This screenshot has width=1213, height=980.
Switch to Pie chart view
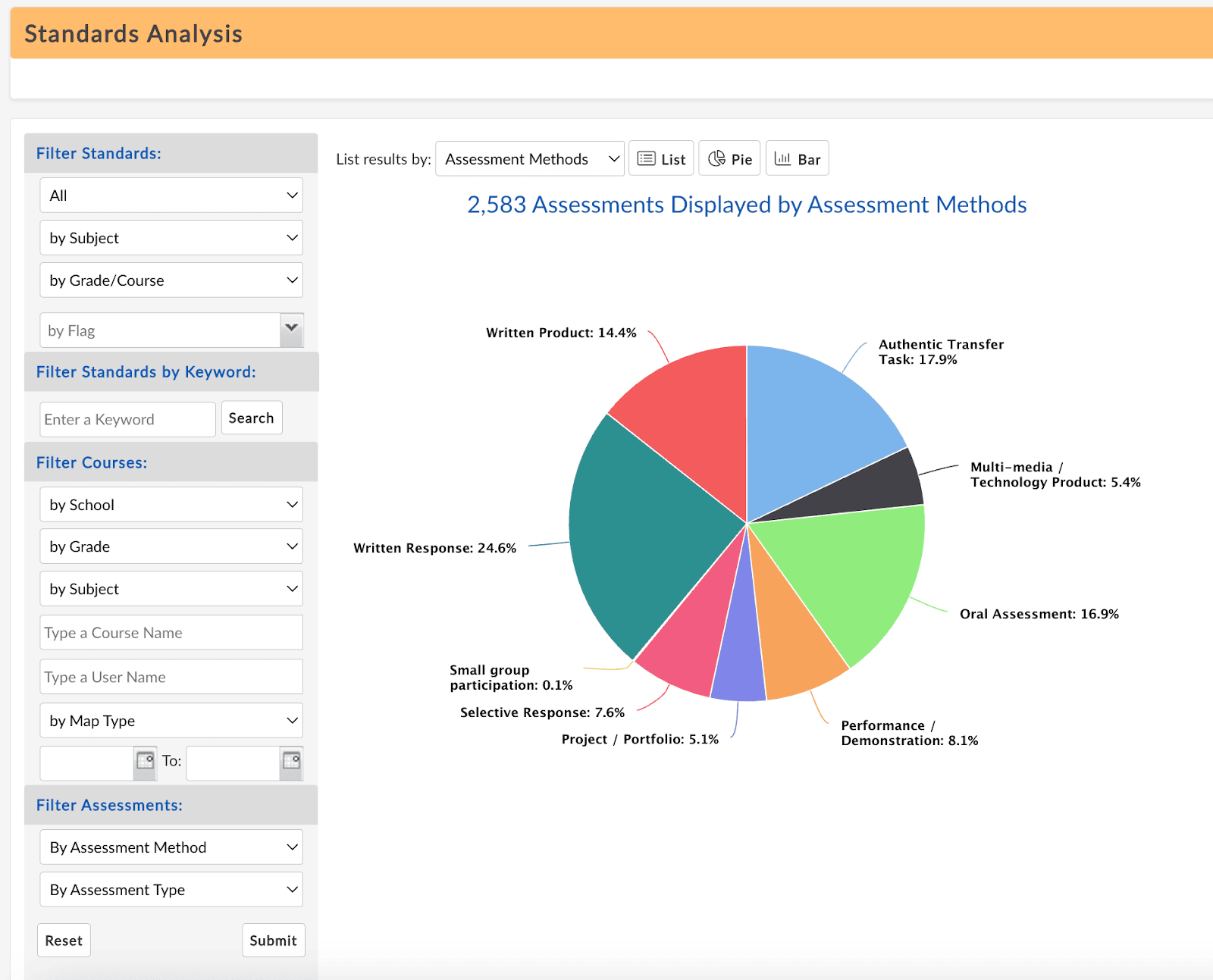pos(729,158)
